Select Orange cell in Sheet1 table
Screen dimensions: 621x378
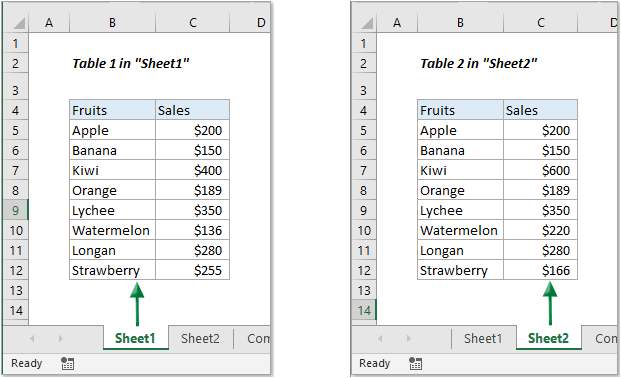(x=112, y=190)
